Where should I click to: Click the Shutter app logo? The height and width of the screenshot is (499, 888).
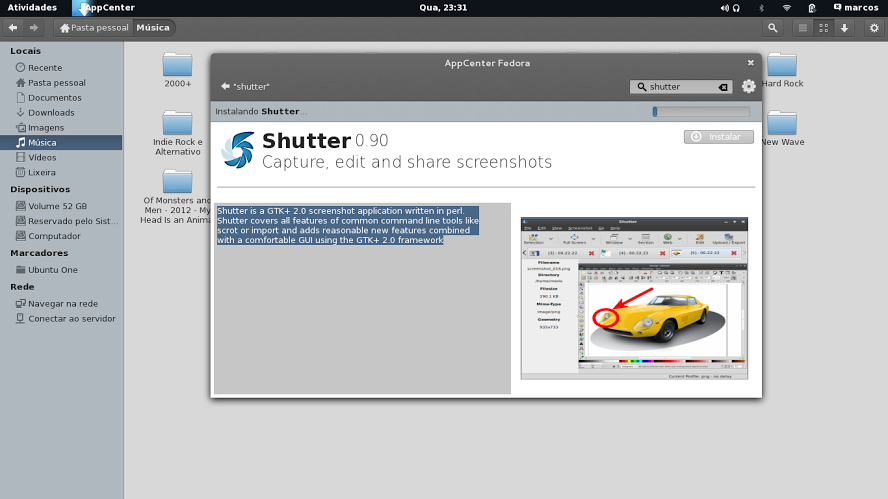pyautogui.click(x=237, y=150)
